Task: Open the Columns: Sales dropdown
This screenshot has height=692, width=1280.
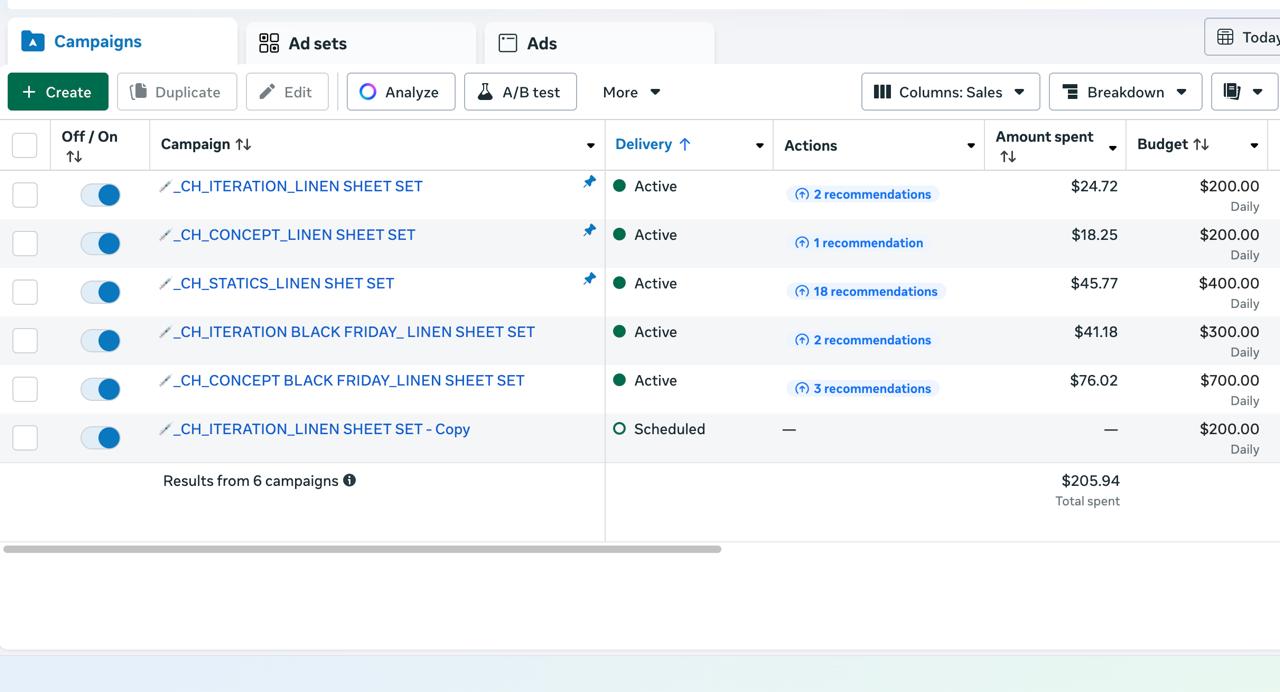Action: click(x=950, y=92)
